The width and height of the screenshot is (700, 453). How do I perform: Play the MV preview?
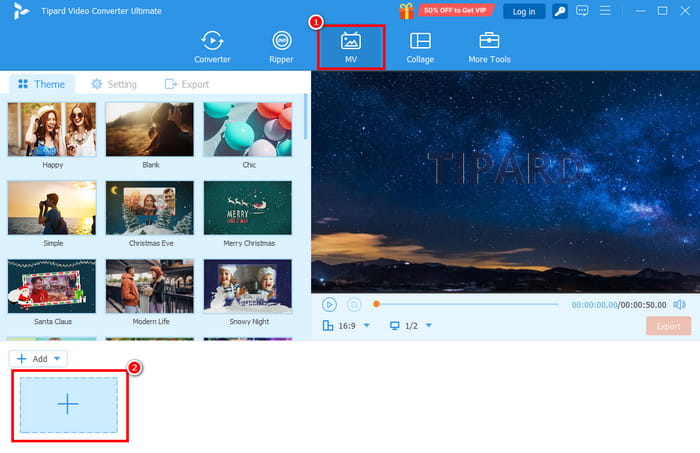point(329,305)
